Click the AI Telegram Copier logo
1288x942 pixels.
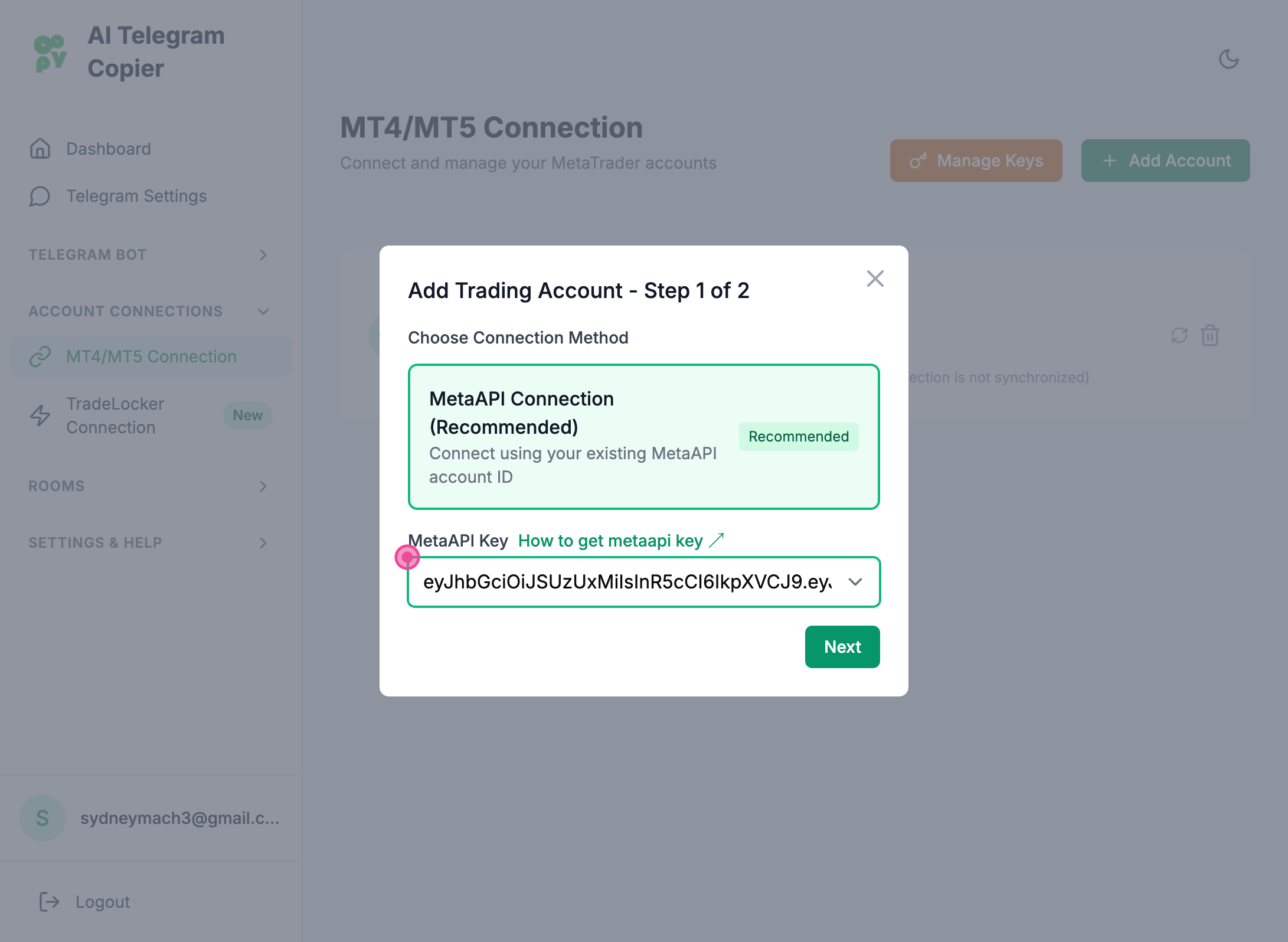[x=51, y=53]
